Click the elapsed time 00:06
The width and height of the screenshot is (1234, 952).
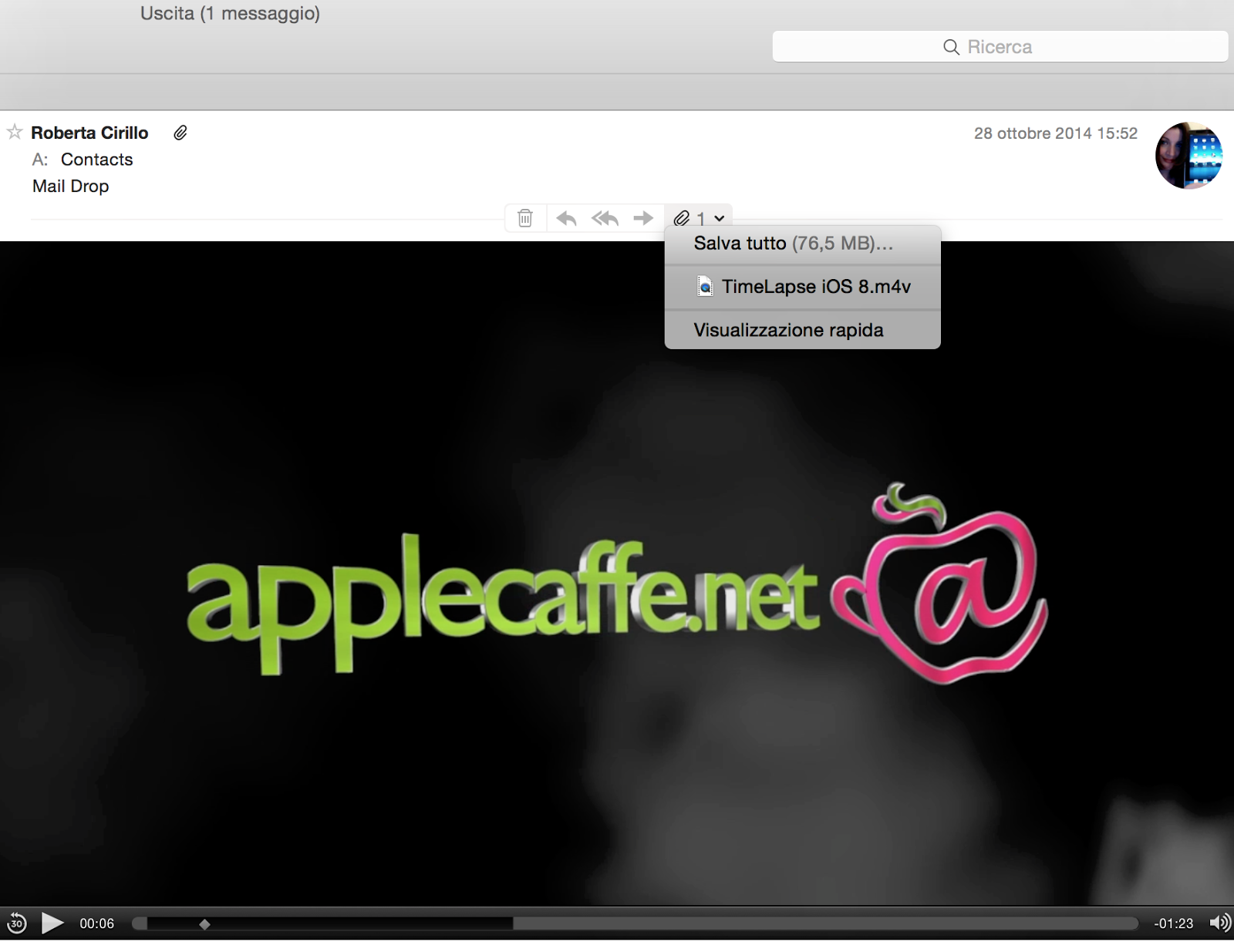[x=97, y=923]
